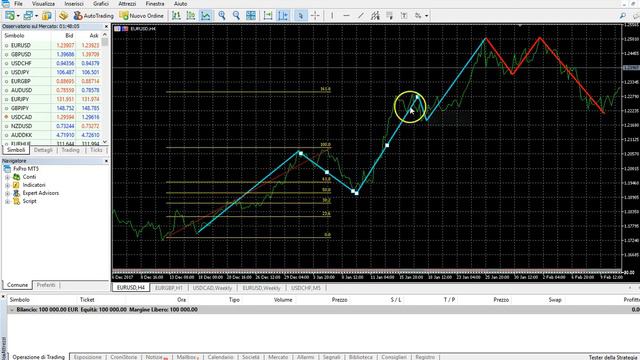Switch to USDCHF,M5 chart tab
Image resolution: width=640 pixels, height=360 pixels.
[x=306, y=288]
